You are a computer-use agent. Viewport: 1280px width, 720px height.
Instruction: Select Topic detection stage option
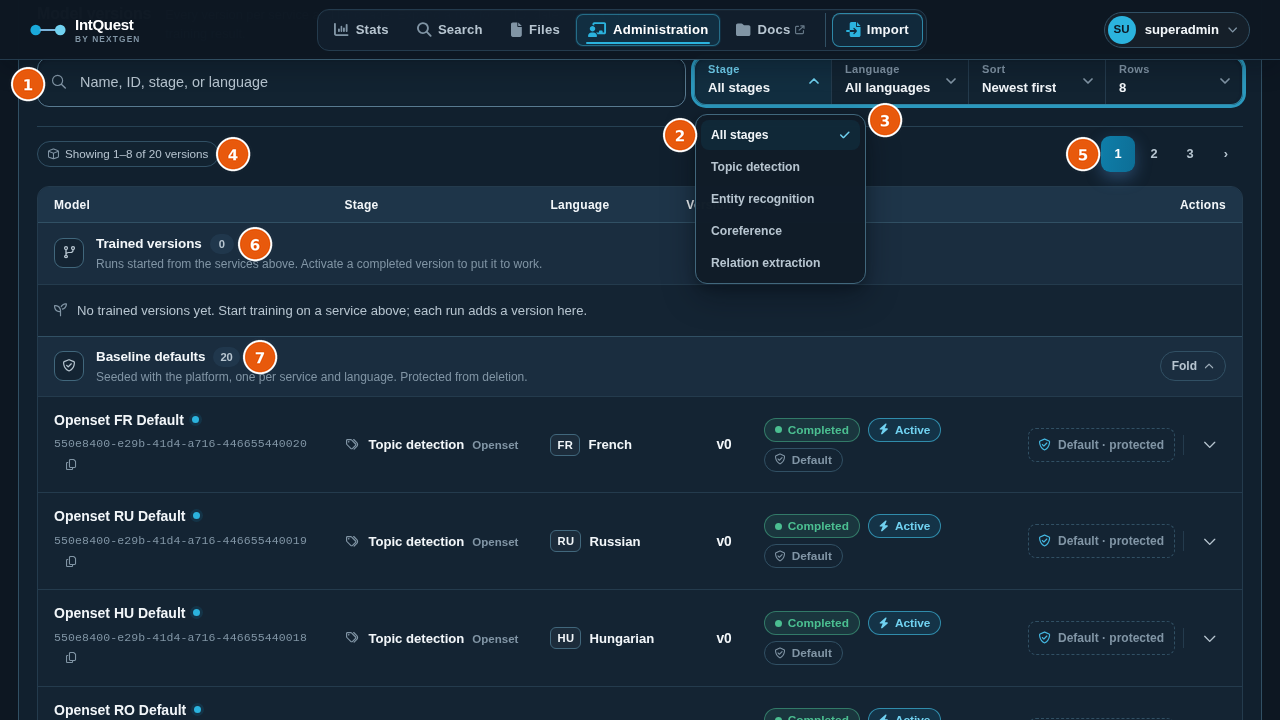(x=780, y=167)
